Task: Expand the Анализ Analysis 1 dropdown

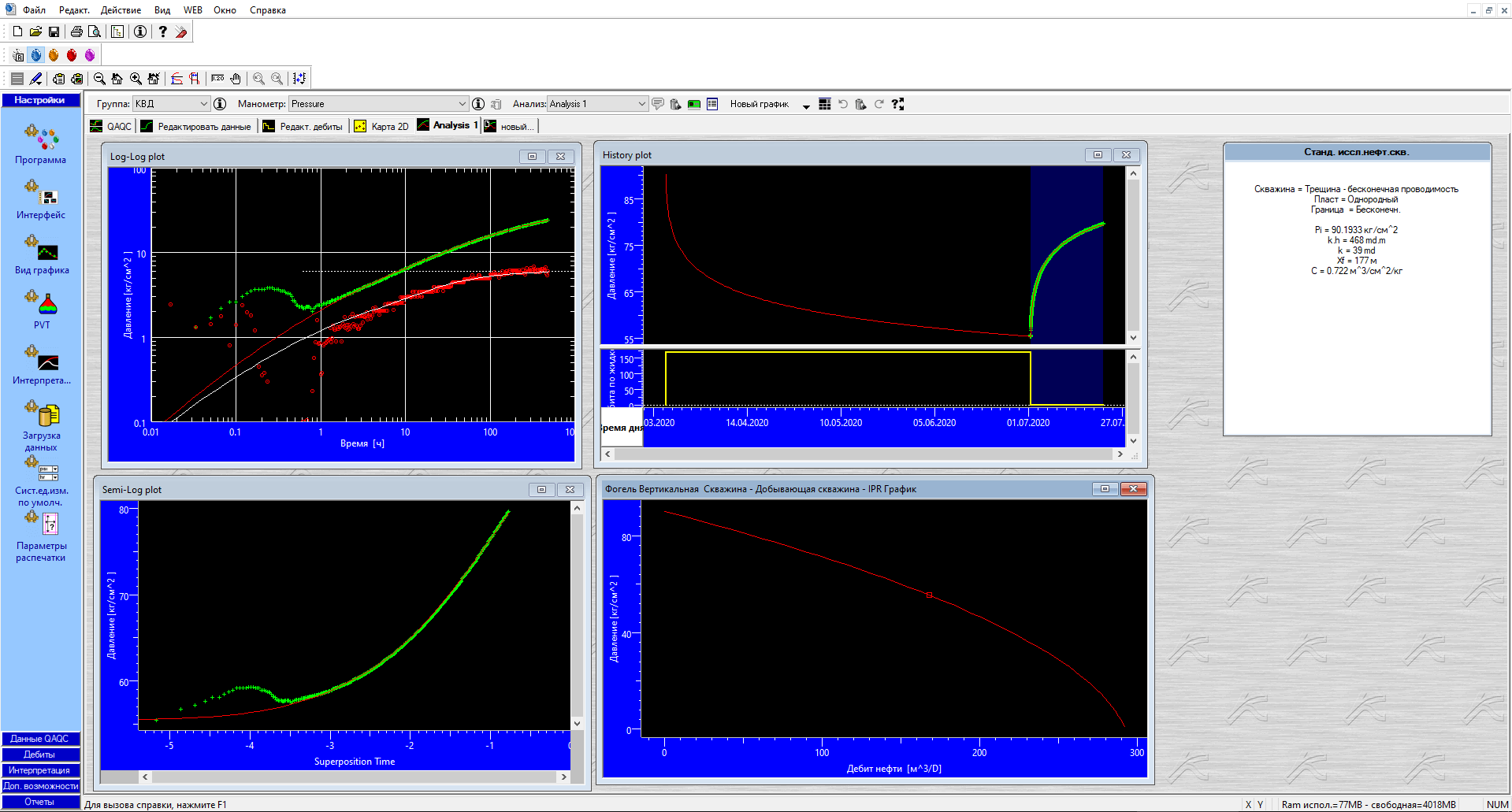Action: (641, 104)
